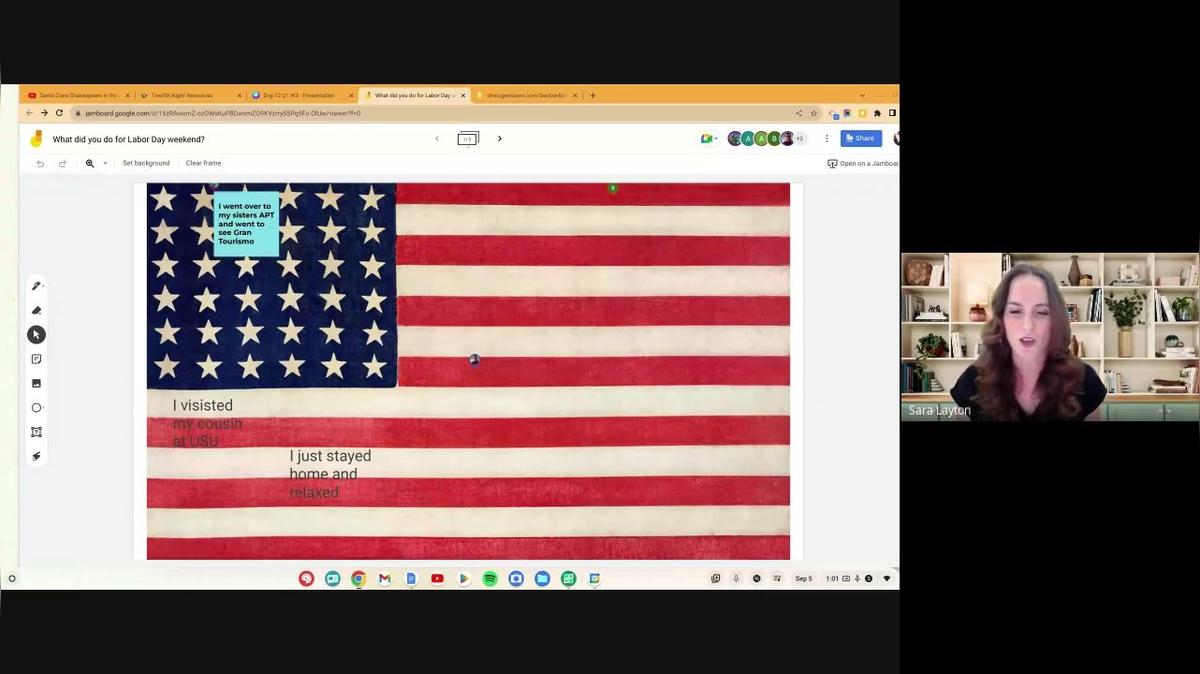Click the share page icon in address bar
Viewport: 1200px width, 674px height.
[798, 113]
